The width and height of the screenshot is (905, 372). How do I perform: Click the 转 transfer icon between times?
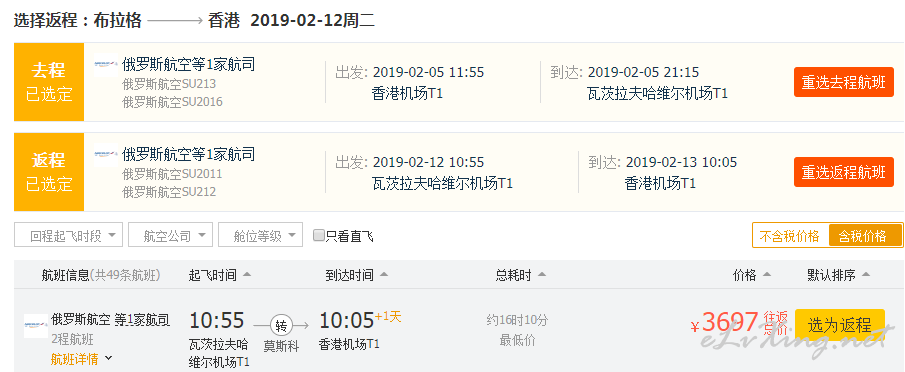[281, 326]
